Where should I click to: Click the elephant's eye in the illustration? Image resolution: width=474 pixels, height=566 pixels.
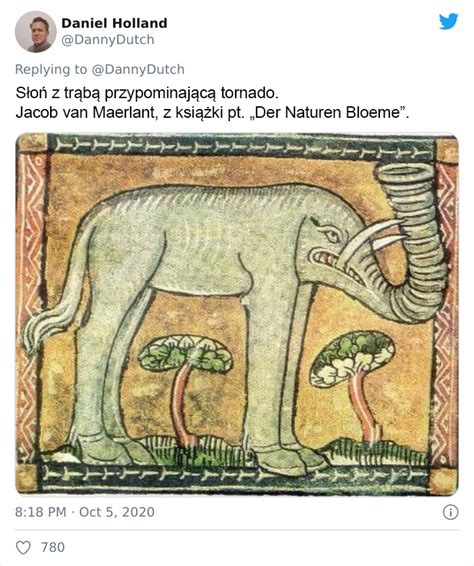click(332, 236)
